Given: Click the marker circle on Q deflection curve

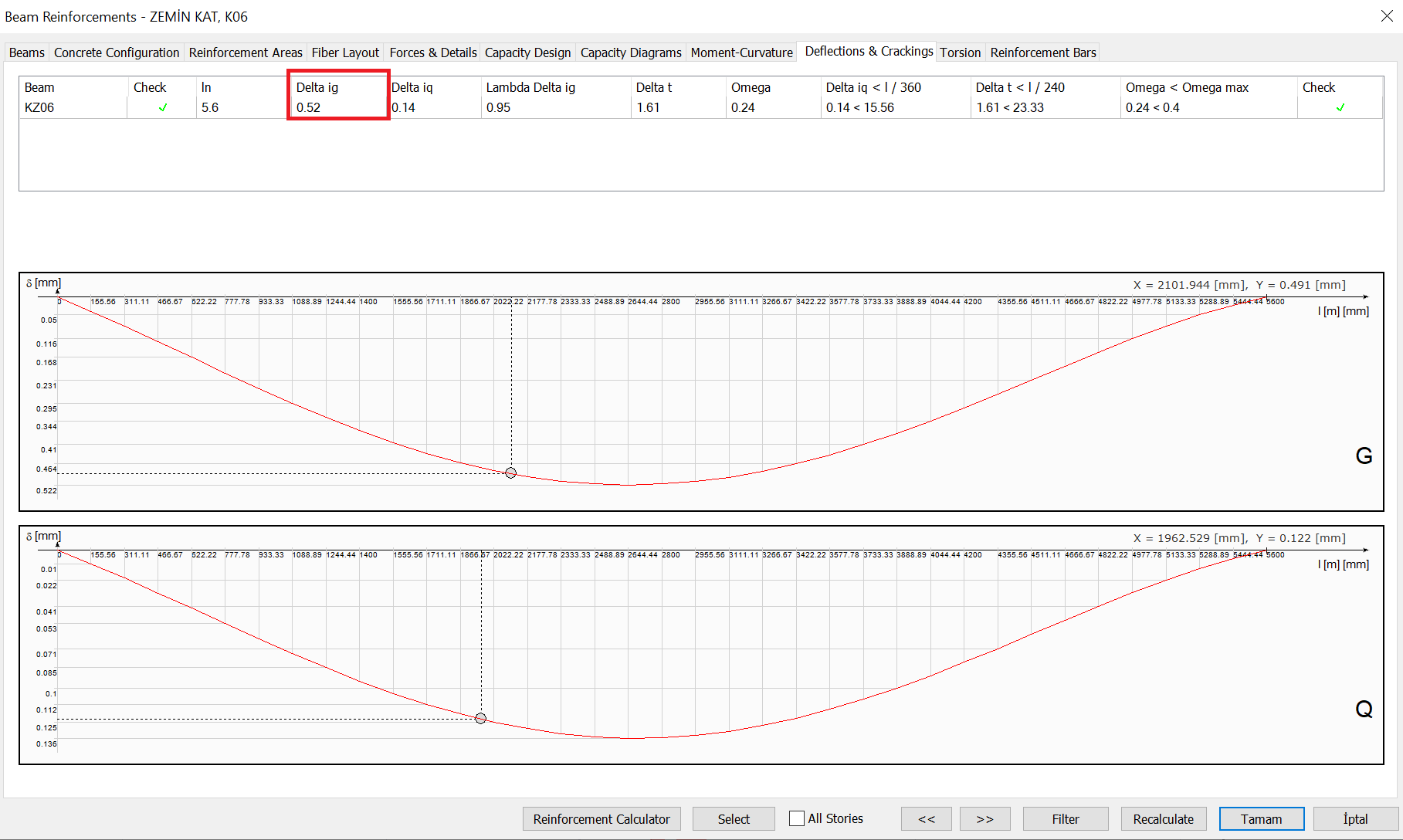Looking at the screenshot, I should [480, 718].
